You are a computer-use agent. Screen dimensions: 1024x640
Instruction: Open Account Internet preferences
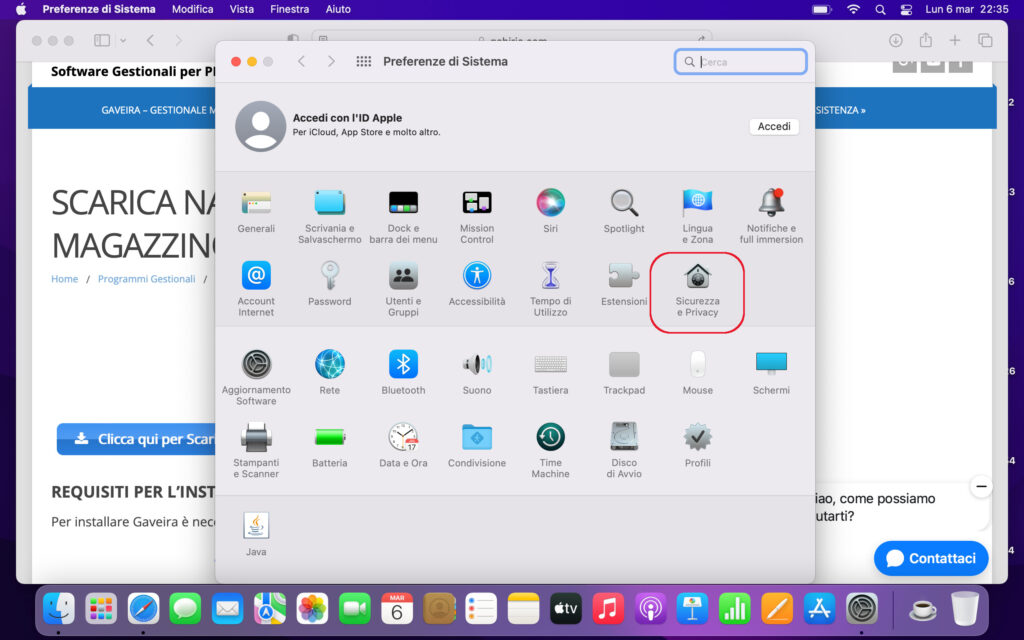[256, 289]
